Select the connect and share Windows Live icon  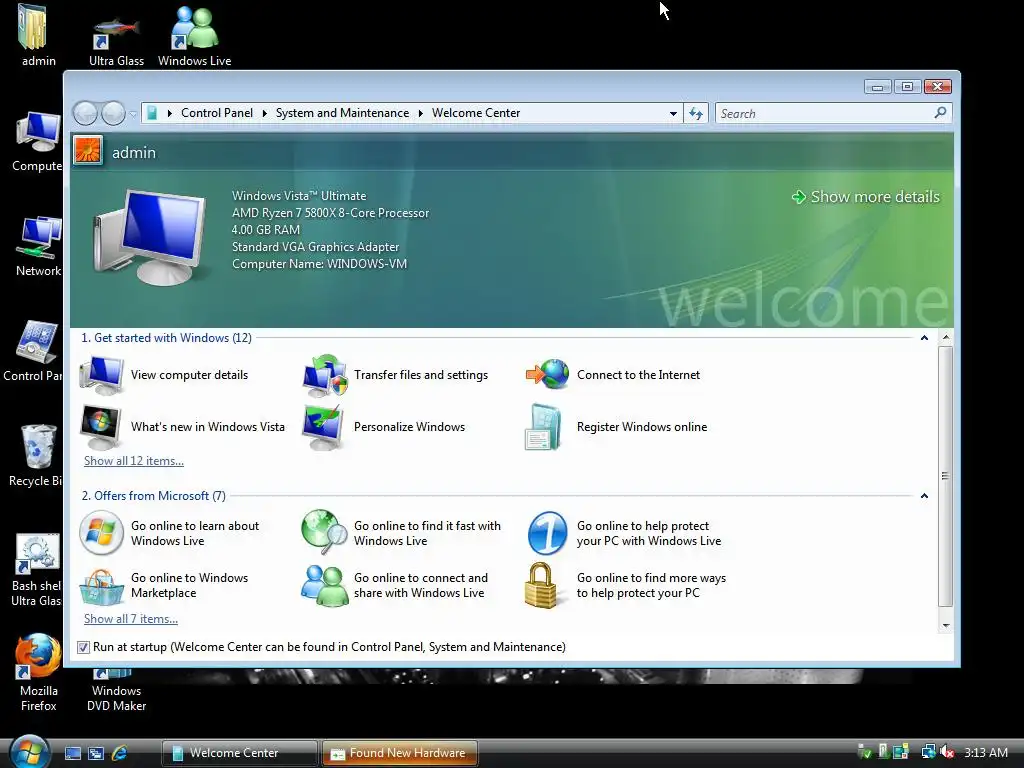[325, 585]
